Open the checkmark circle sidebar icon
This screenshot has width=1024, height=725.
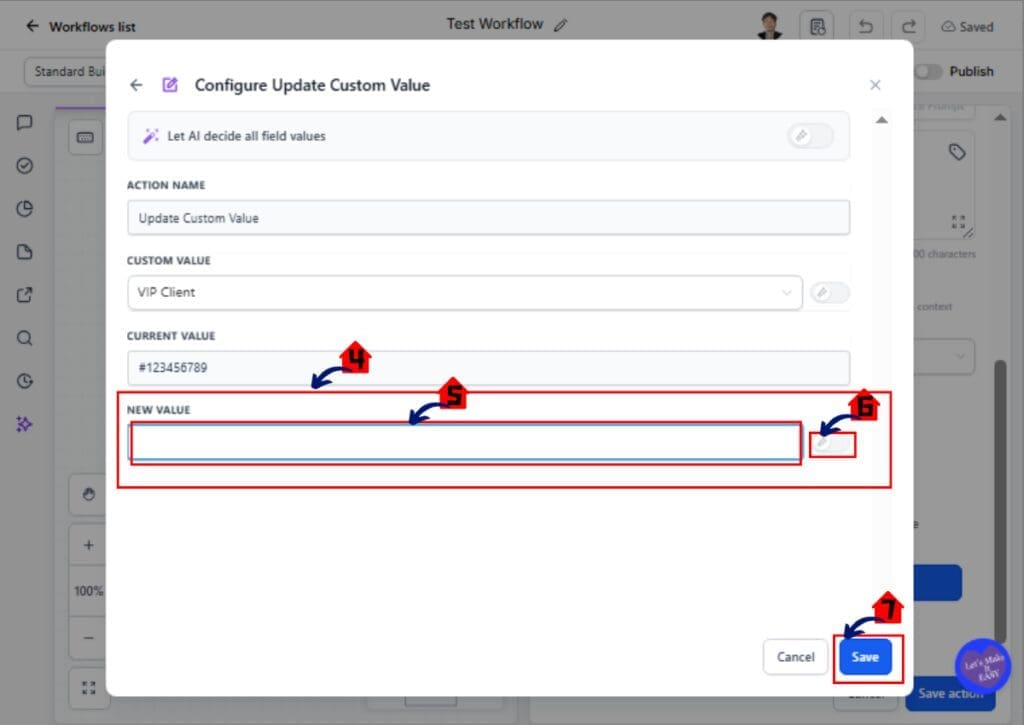click(24, 165)
